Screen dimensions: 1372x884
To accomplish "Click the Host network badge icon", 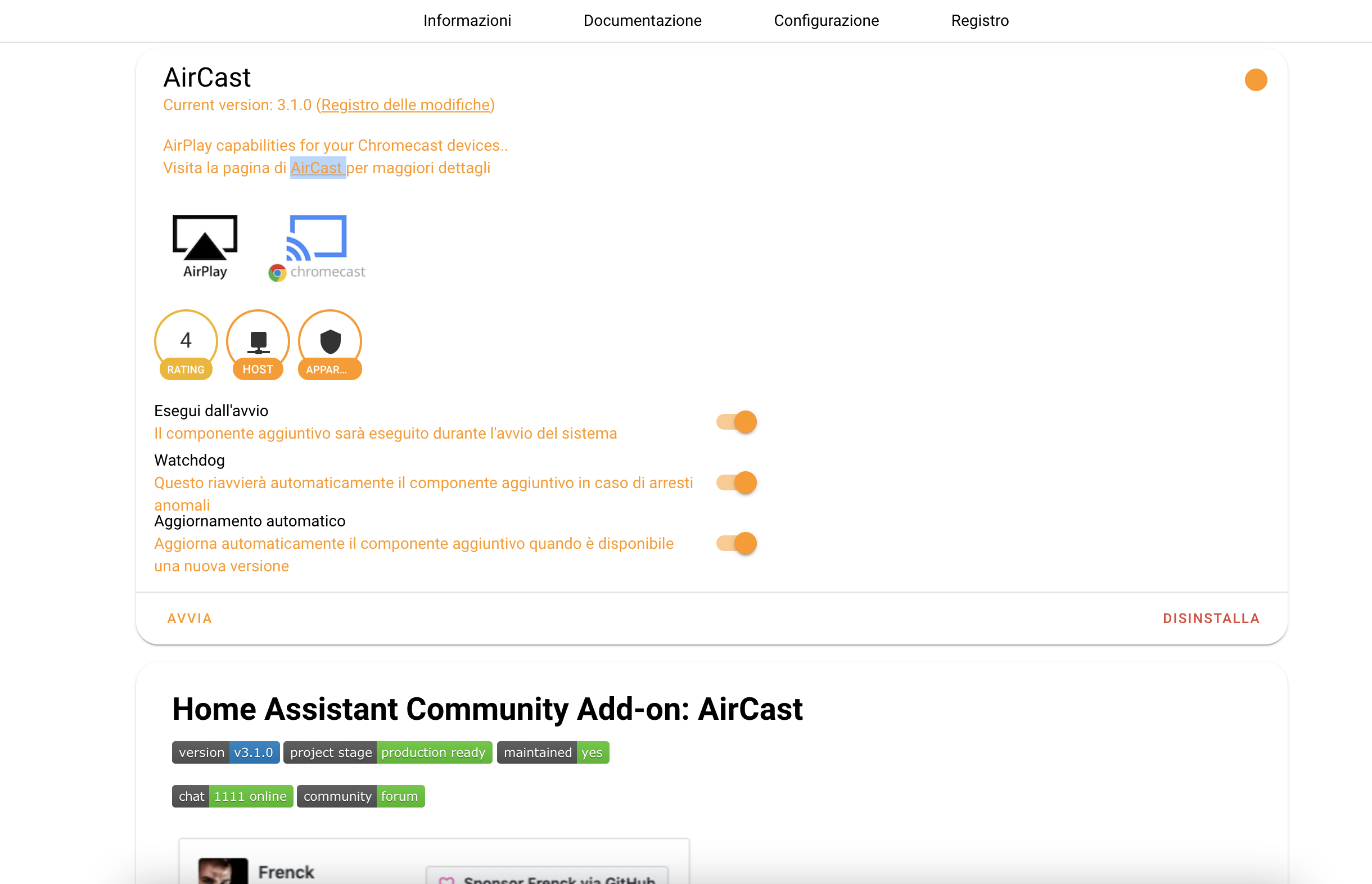I will pyautogui.click(x=258, y=344).
